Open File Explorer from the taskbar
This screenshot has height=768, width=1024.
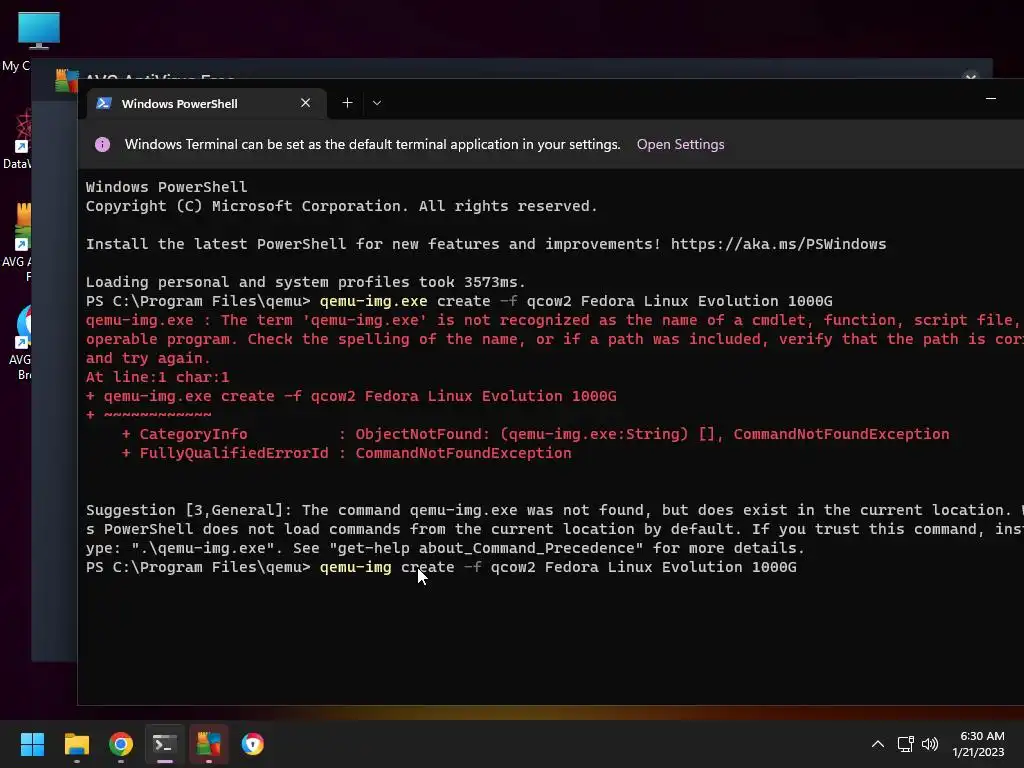coord(76,744)
